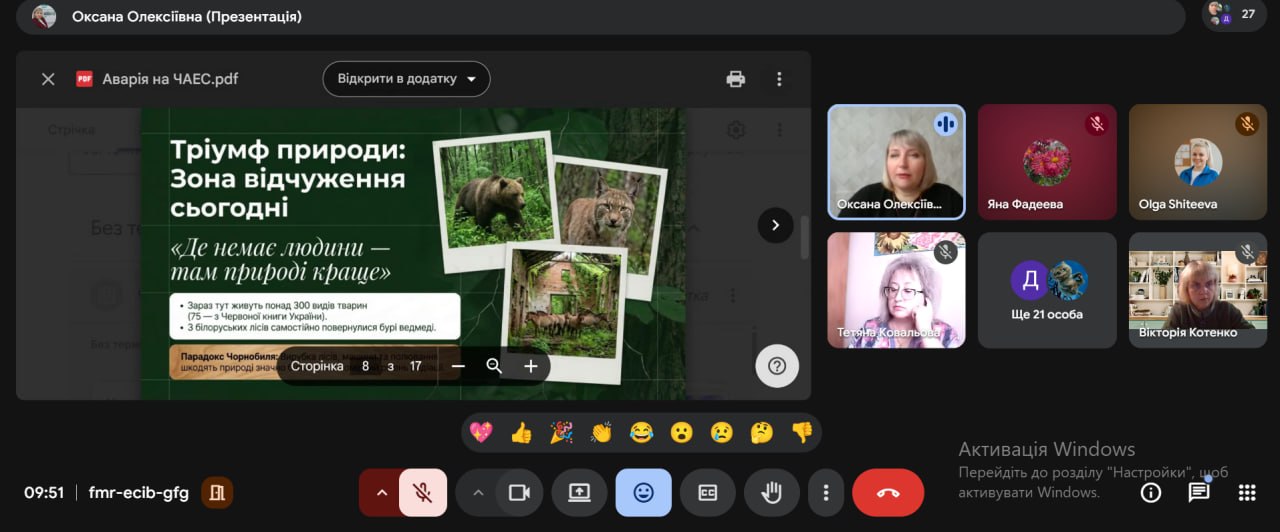This screenshot has width=1280, height=532.
Task: Start presenting your screen
Action: [x=579, y=492]
